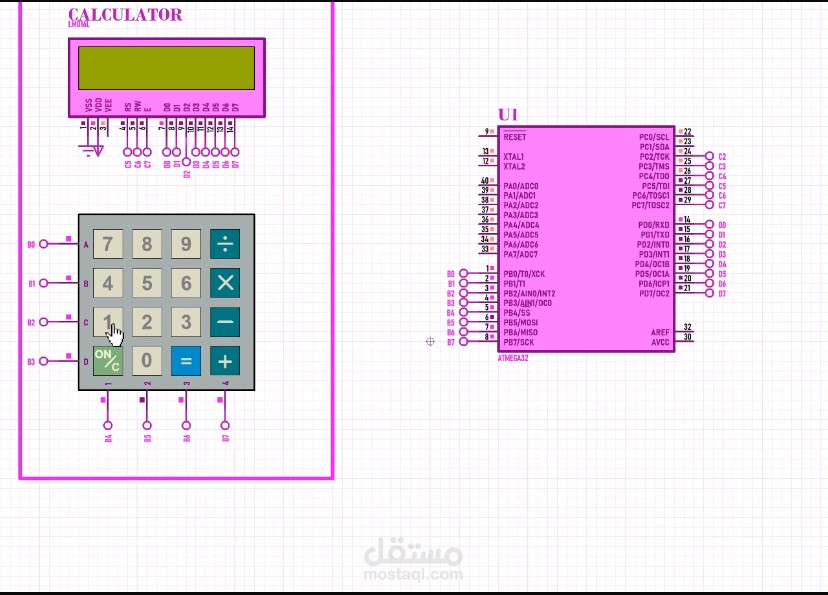Image resolution: width=828 pixels, height=595 pixels.
Task: Select the U1 component label
Action: (x=507, y=115)
